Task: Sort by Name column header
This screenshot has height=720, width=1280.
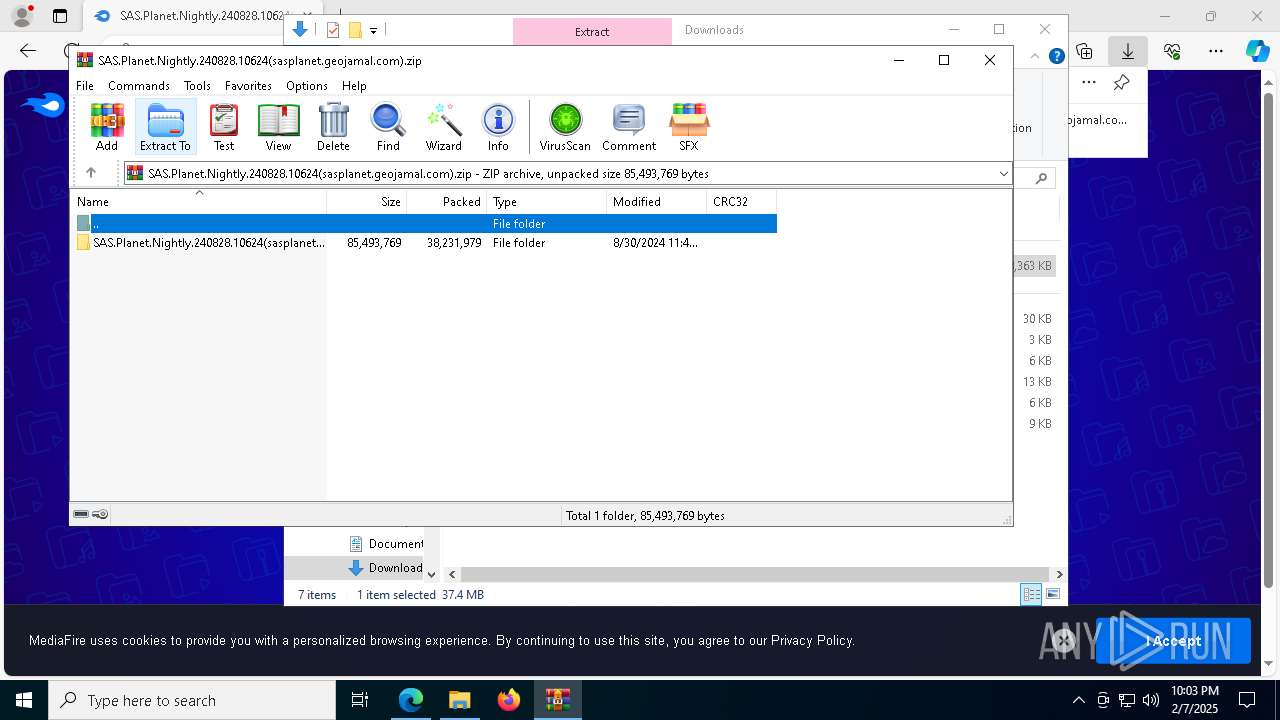Action: (199, 201)
